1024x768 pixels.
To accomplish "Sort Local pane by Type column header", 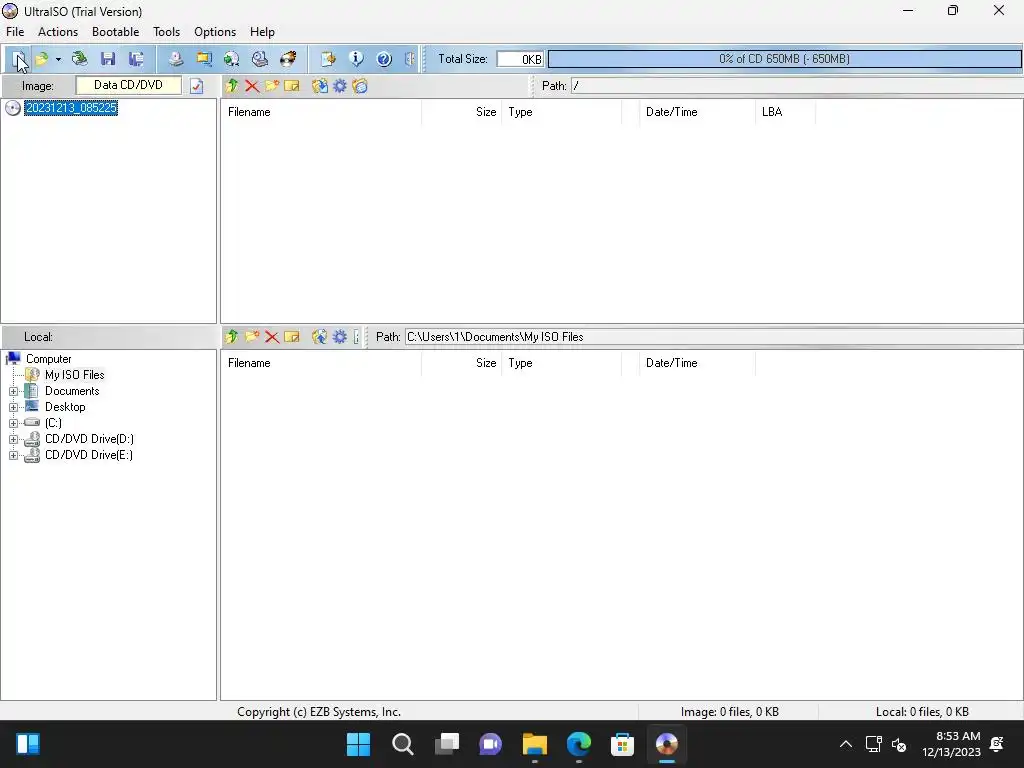I will pyautogui.click(x=561, y=363).
